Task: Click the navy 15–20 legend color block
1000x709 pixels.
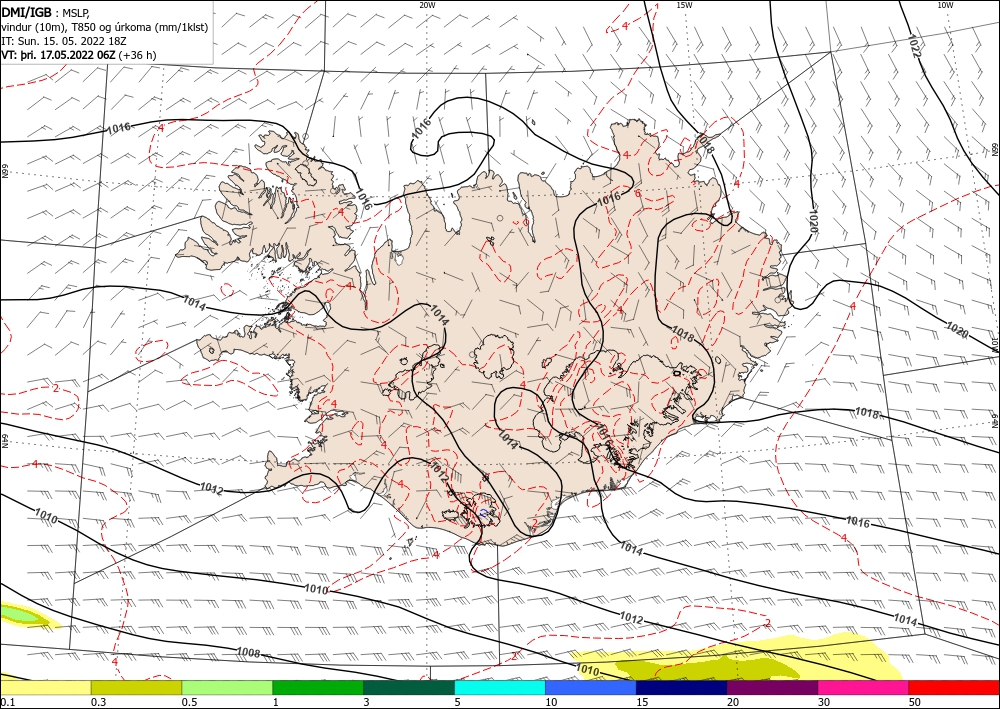Action: [x=682, y=687]
